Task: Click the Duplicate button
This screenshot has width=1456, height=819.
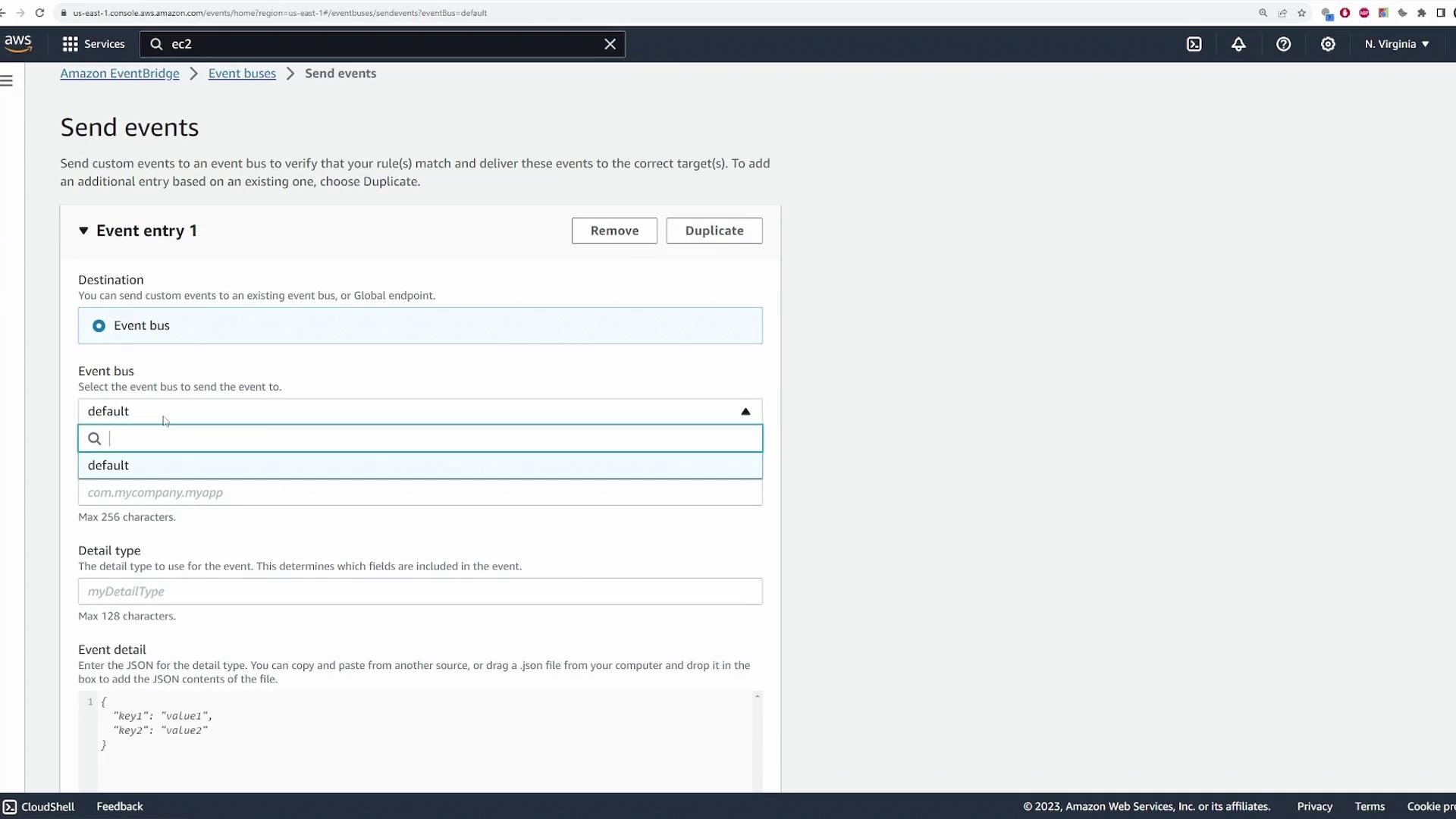Action: 714,231
